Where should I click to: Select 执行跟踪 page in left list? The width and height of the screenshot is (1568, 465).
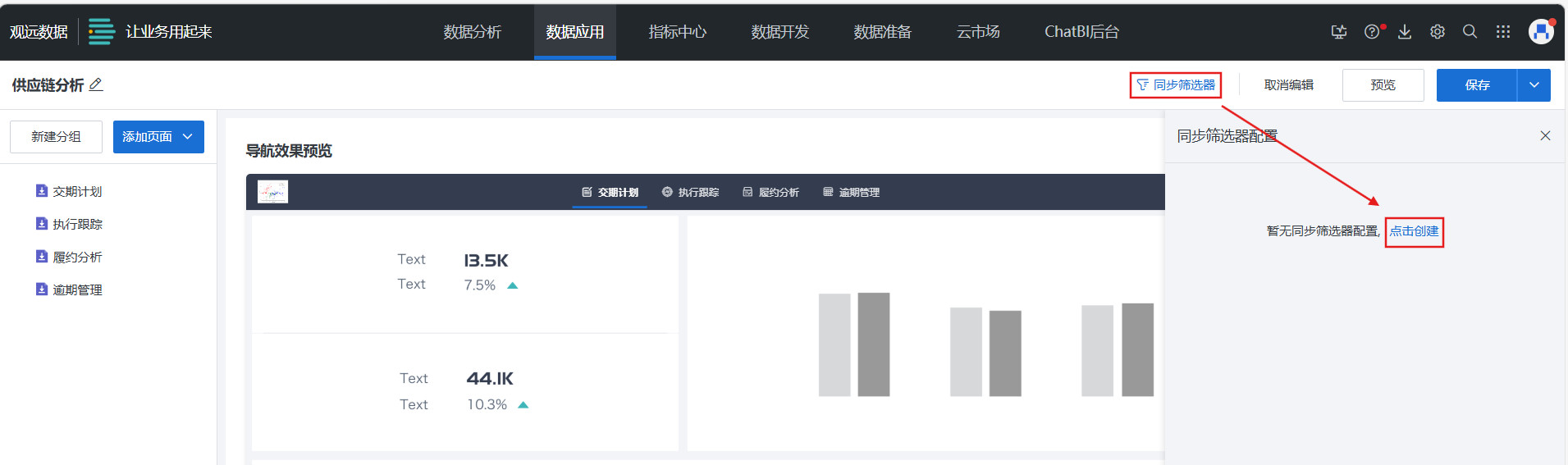point(77,224)
